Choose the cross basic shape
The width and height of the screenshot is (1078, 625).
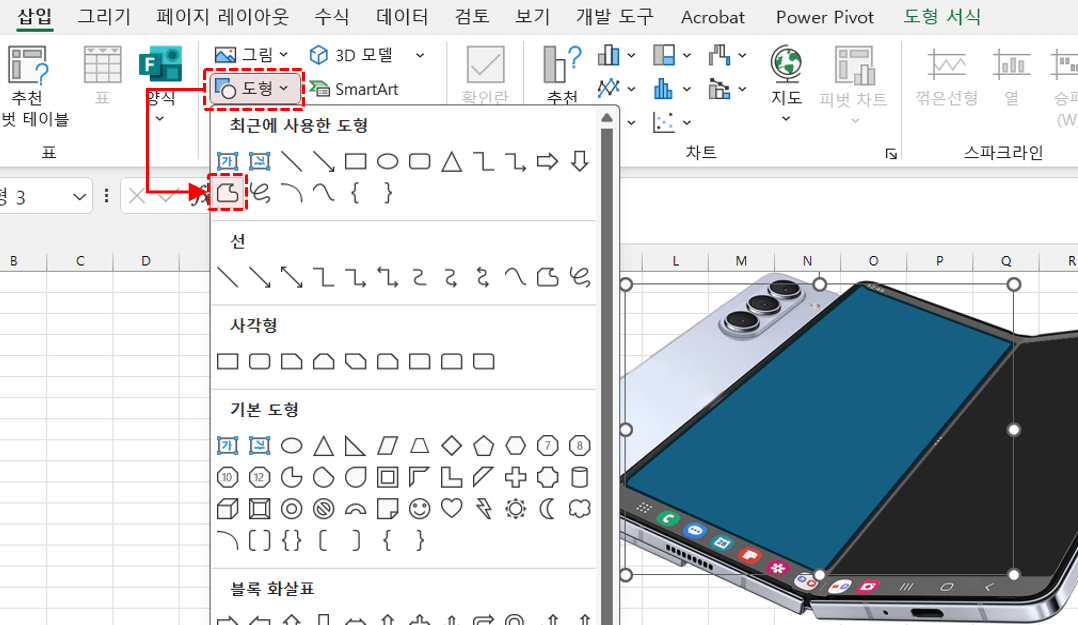(x=516, y=477)
